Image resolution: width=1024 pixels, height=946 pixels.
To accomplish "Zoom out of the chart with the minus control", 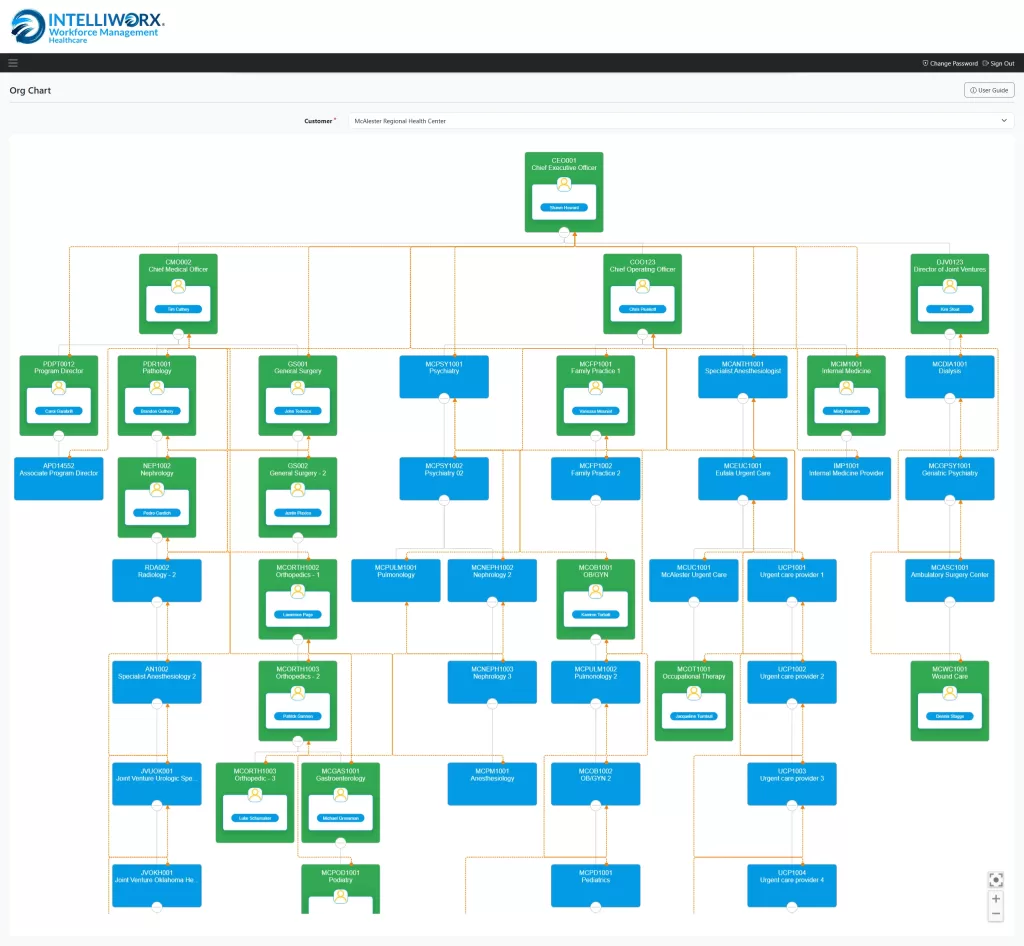I will [995, 915].
